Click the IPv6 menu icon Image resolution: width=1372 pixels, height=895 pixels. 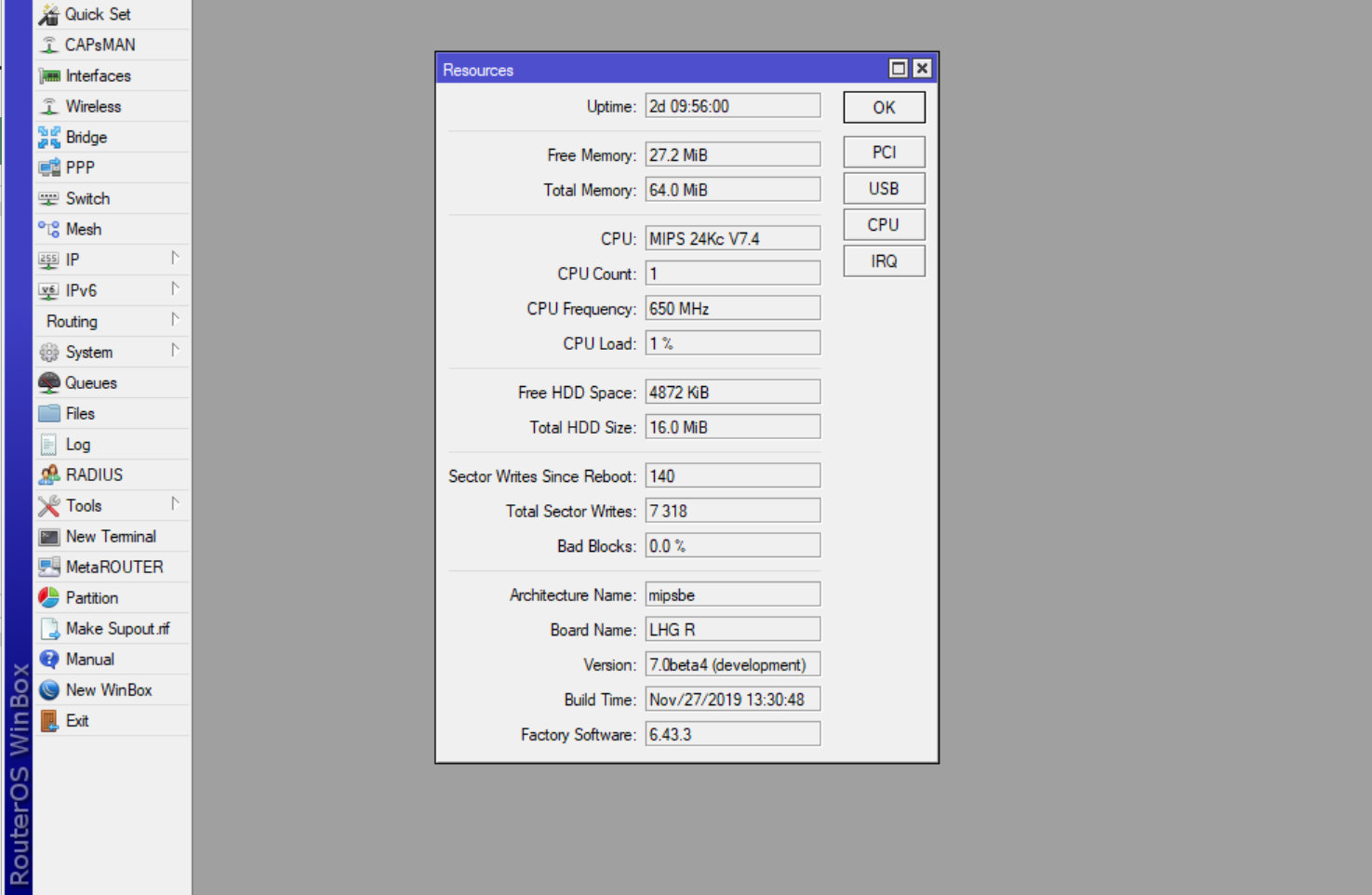[x=48, y=290]
